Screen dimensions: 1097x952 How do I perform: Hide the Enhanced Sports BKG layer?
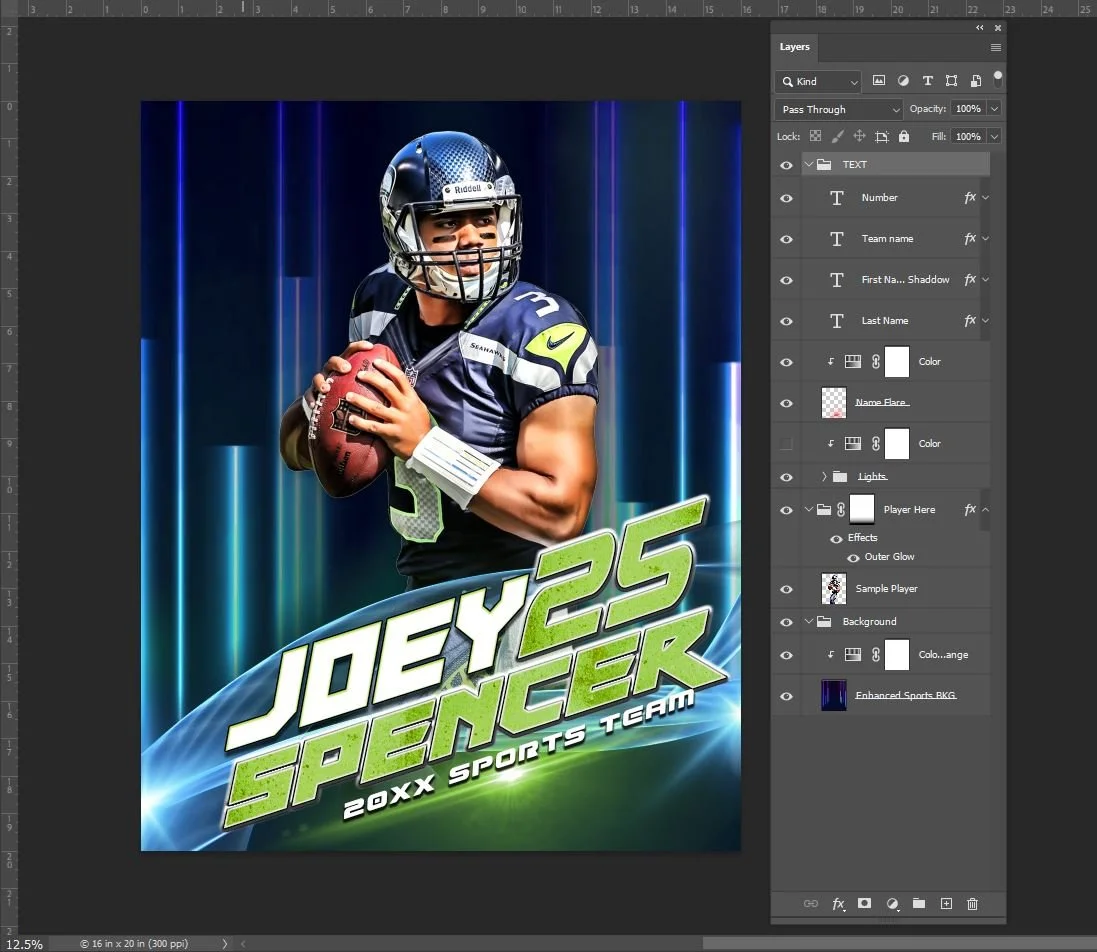786,696
